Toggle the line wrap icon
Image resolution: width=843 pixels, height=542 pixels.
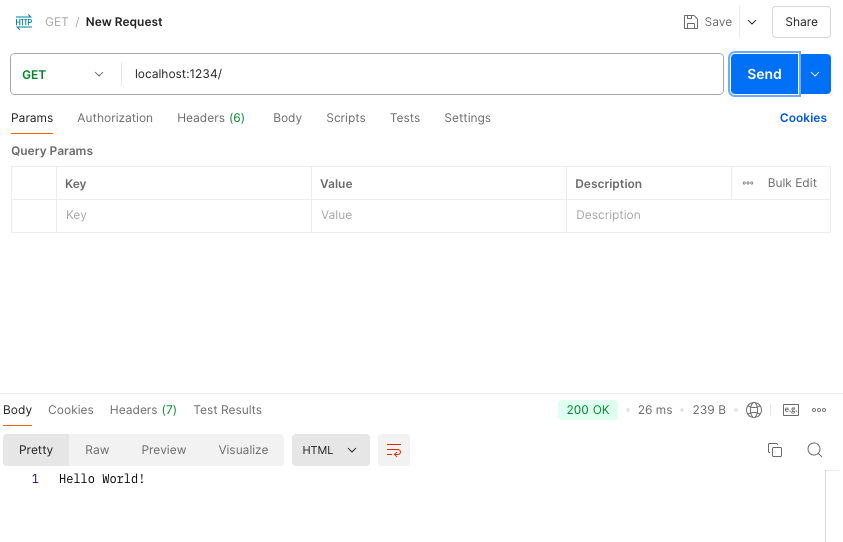[394, 450]
